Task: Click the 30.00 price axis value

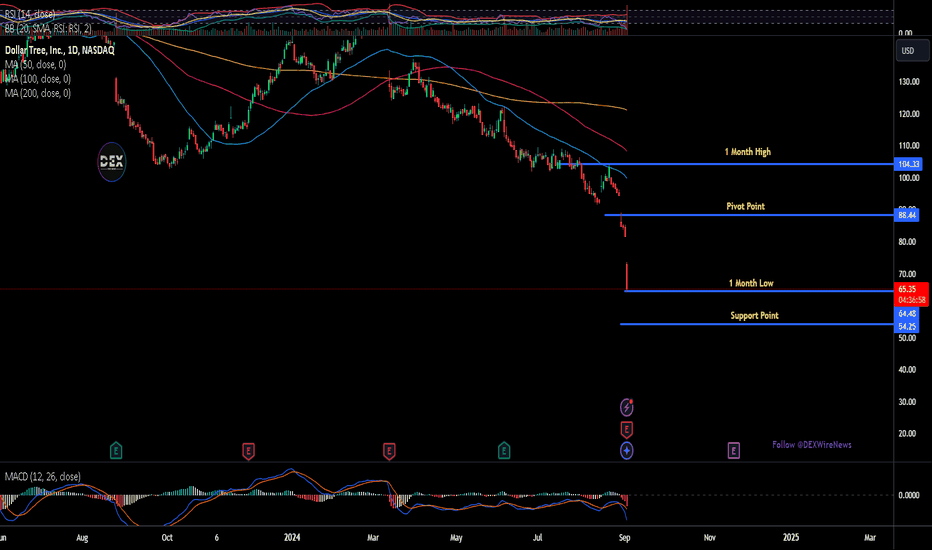Action: click(907, 402)
